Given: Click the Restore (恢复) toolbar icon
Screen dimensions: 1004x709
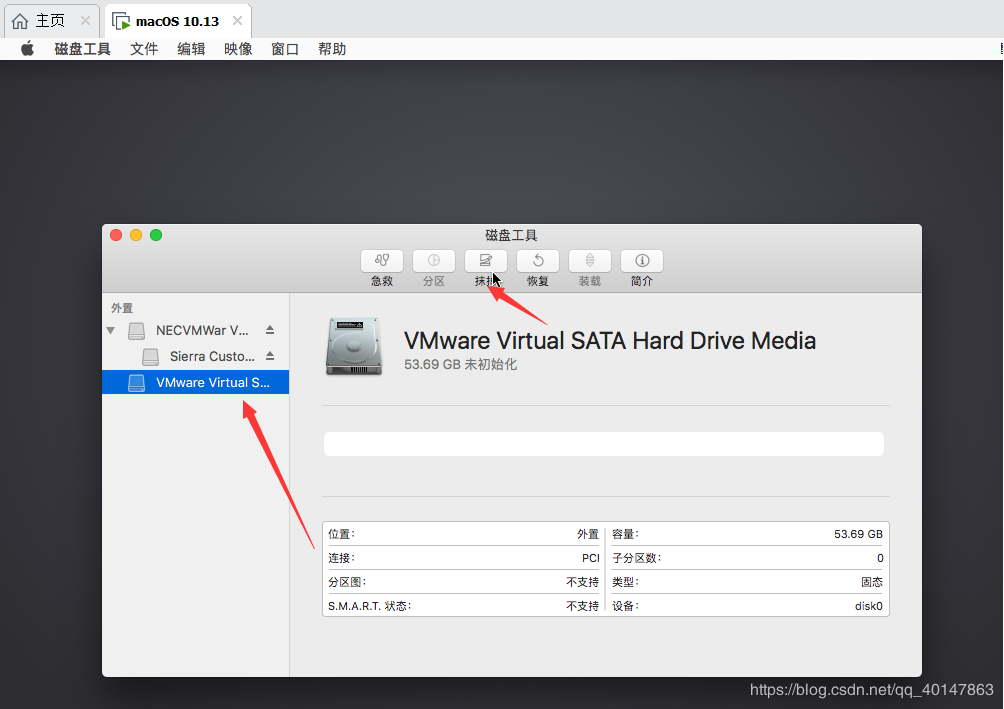Looking at the screenshot, I should coord(538,261).
